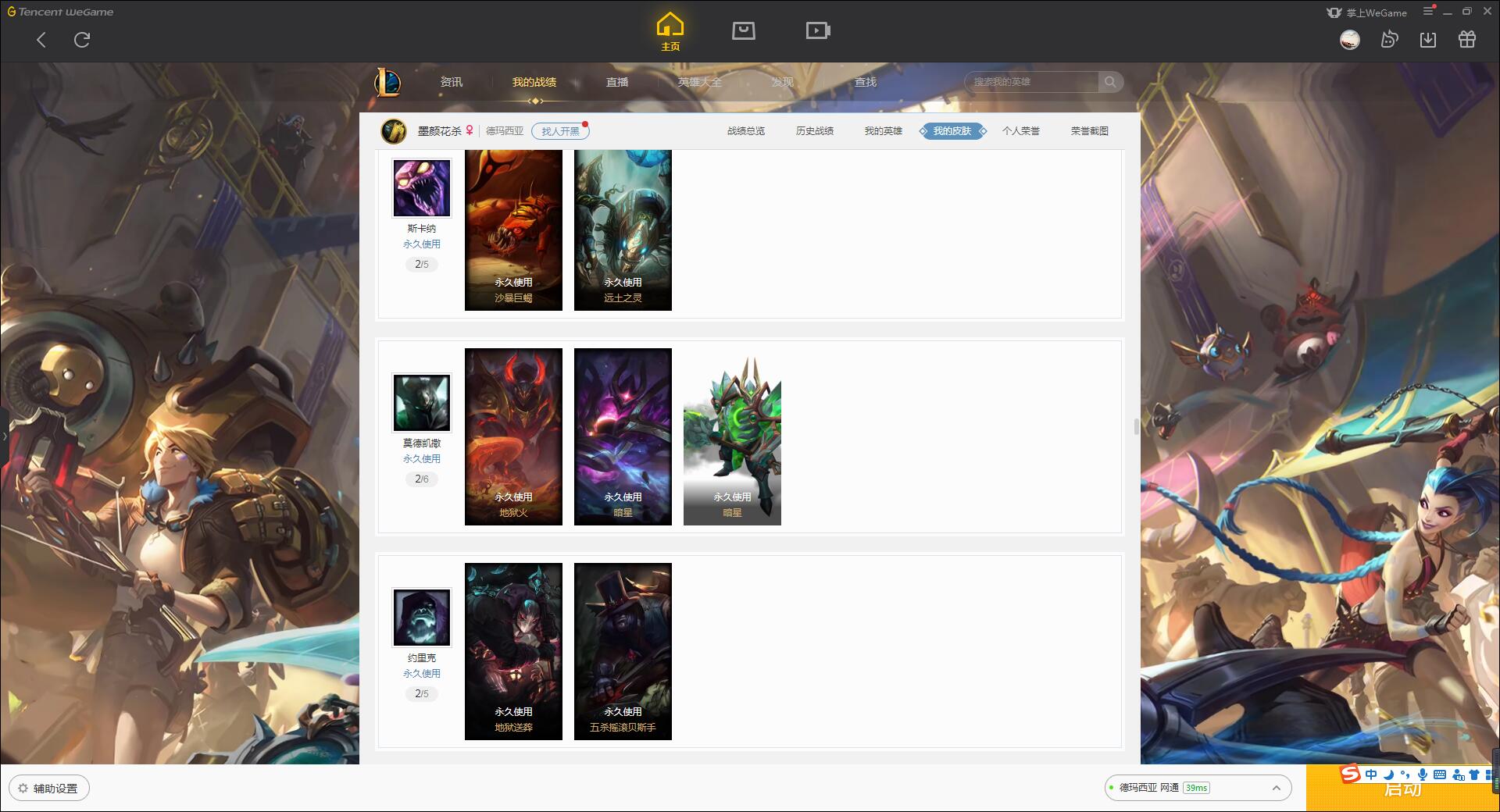Open the Sogou skin shirt icon
The image size is (1500, 812).
(1475, 775)
